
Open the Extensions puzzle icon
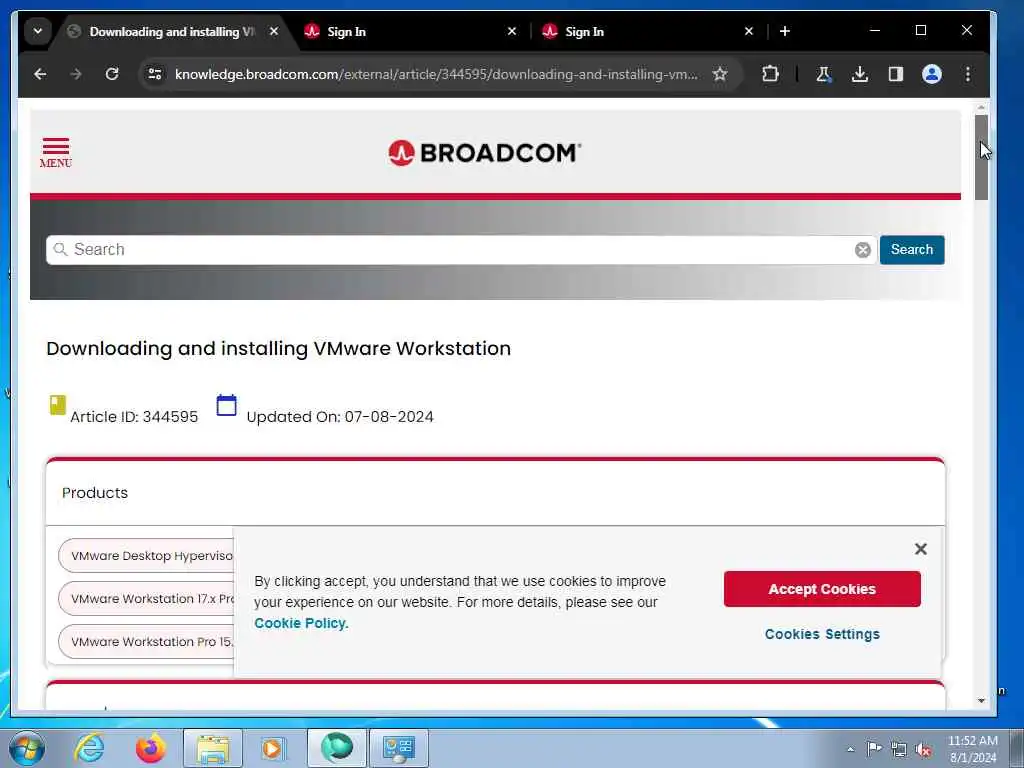tap(771, 74)
